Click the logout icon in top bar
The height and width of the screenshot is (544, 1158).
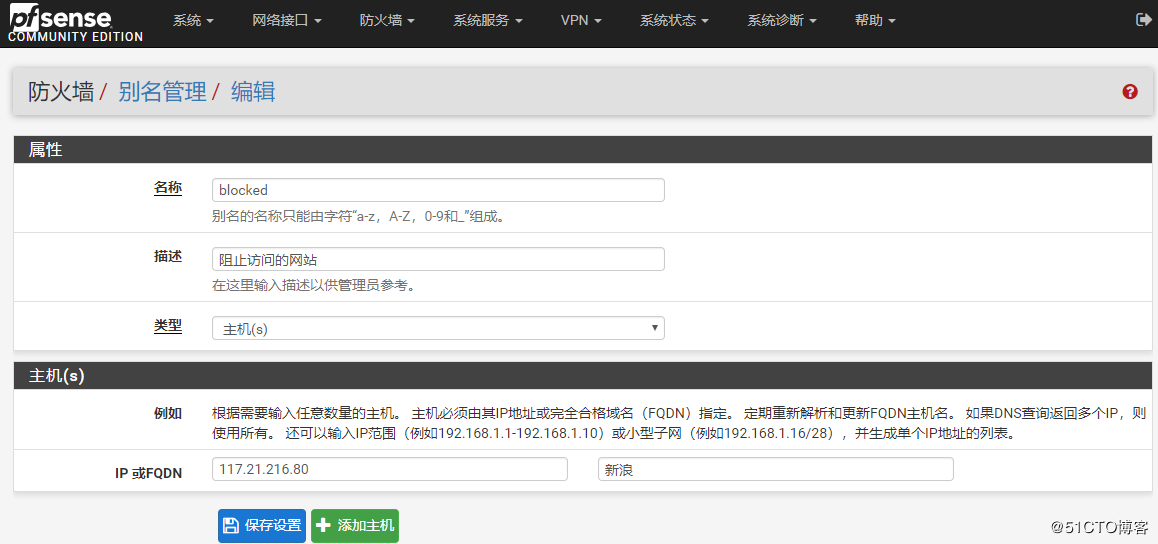[x=1143, y=20]
